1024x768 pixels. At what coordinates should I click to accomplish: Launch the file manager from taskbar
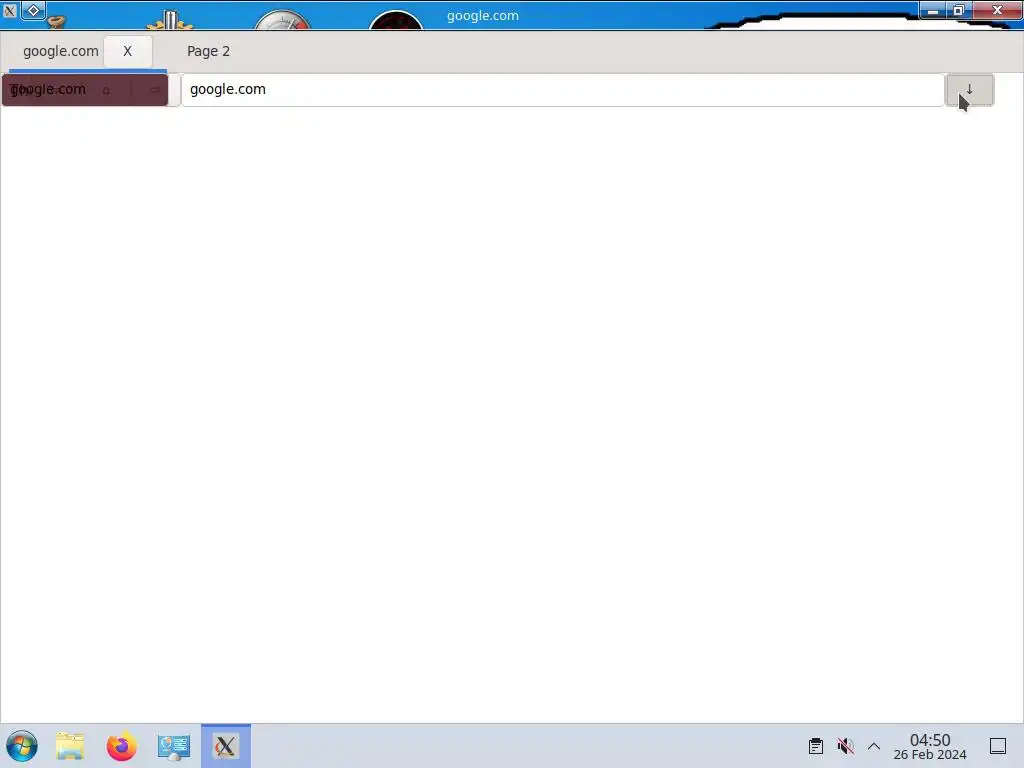[x=70, y=746]
